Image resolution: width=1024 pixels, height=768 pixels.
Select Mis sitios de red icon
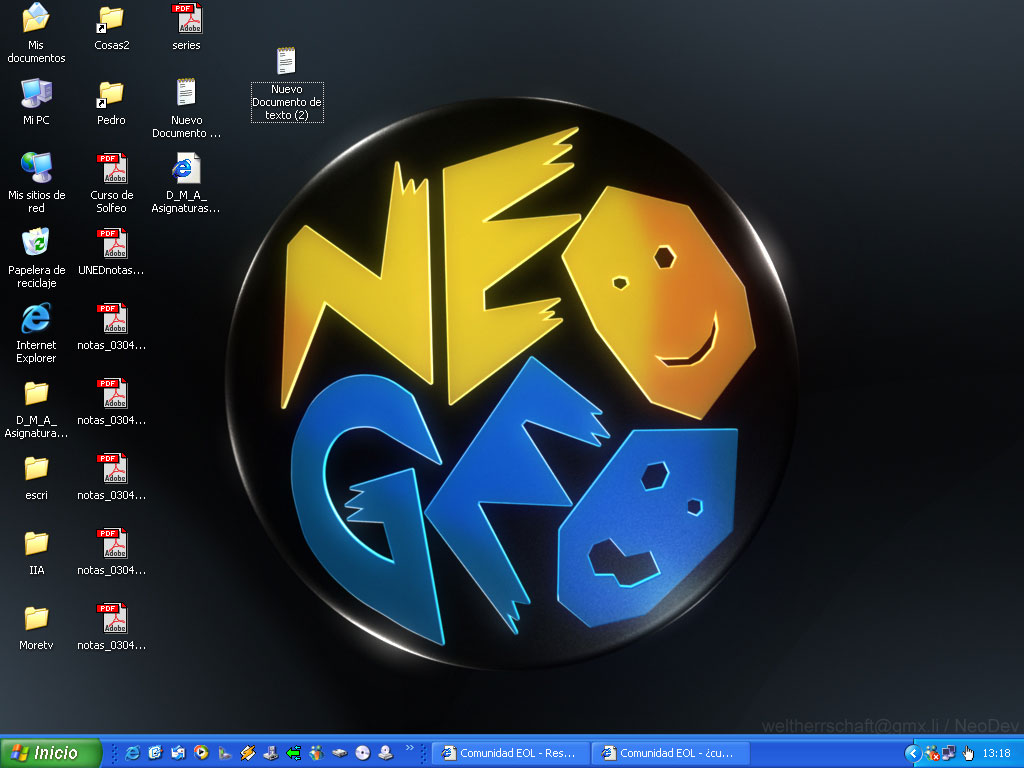point(36,168)
